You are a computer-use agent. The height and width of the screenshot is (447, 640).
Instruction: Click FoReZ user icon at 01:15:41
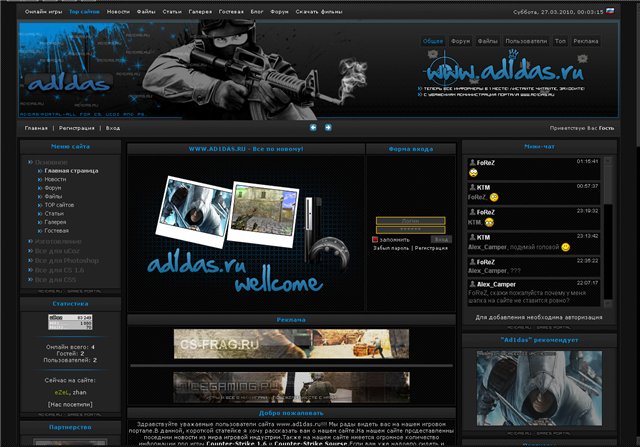(472, 162)
